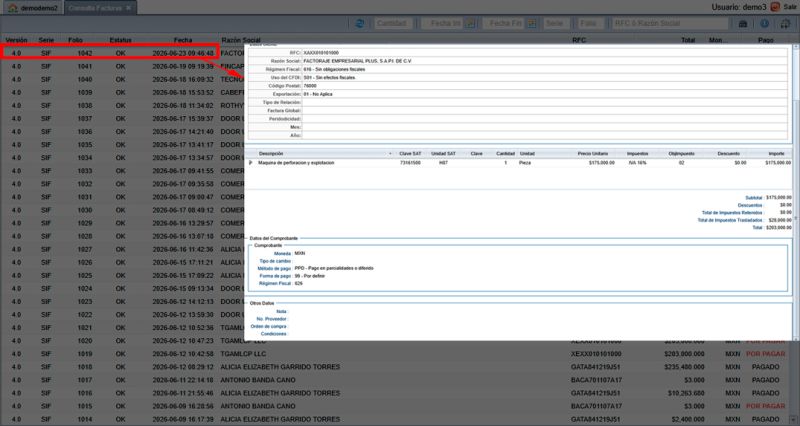
Task: Click the search binoculars icon
Action: point(743,23)
